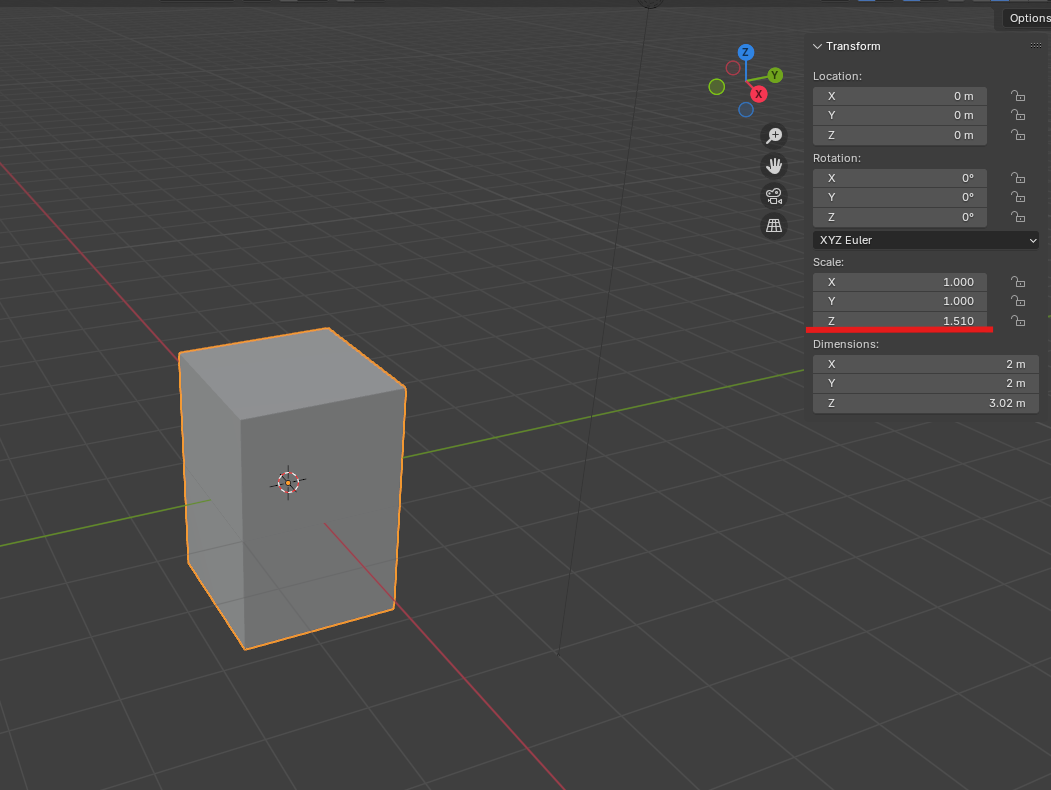Collapse the Transform panel

click(x=817, y=46)
